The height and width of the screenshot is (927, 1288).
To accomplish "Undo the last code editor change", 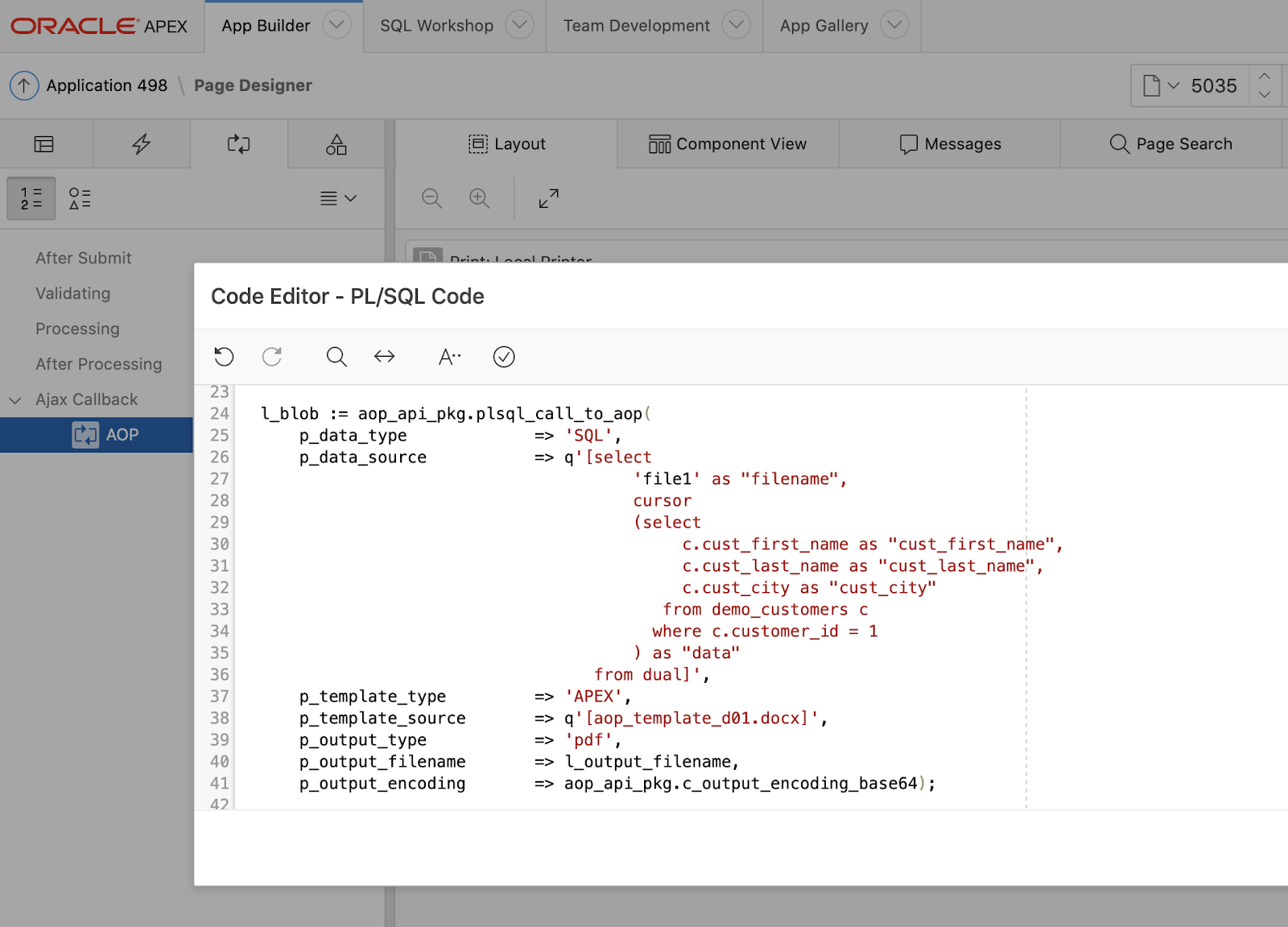I will [x=225, y=356].
